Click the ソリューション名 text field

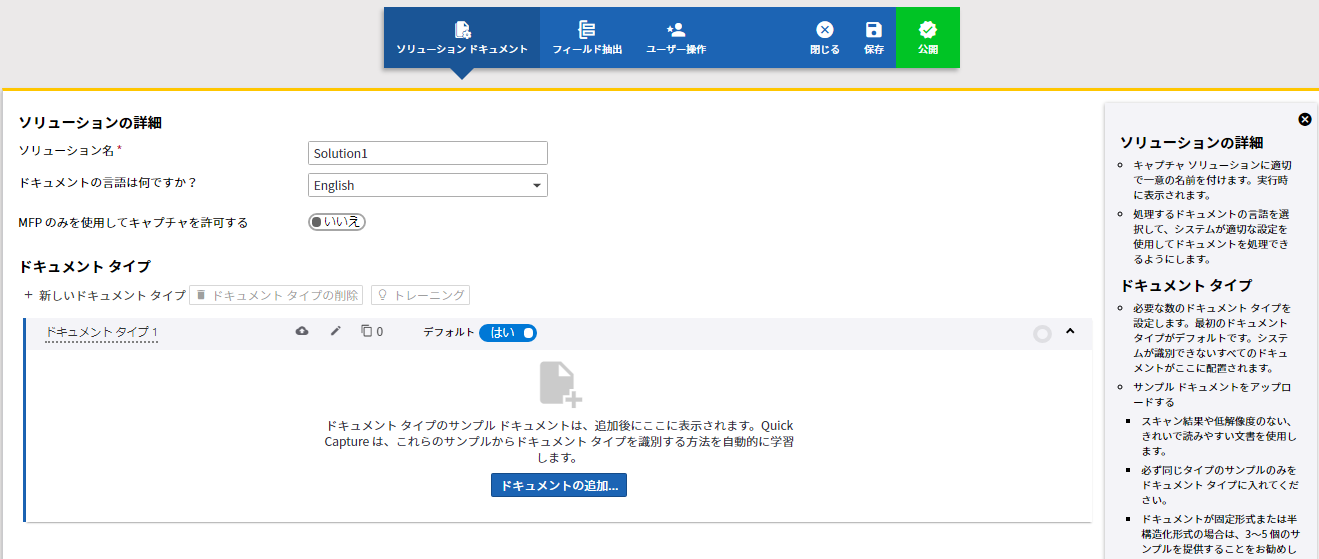[427, 153]
